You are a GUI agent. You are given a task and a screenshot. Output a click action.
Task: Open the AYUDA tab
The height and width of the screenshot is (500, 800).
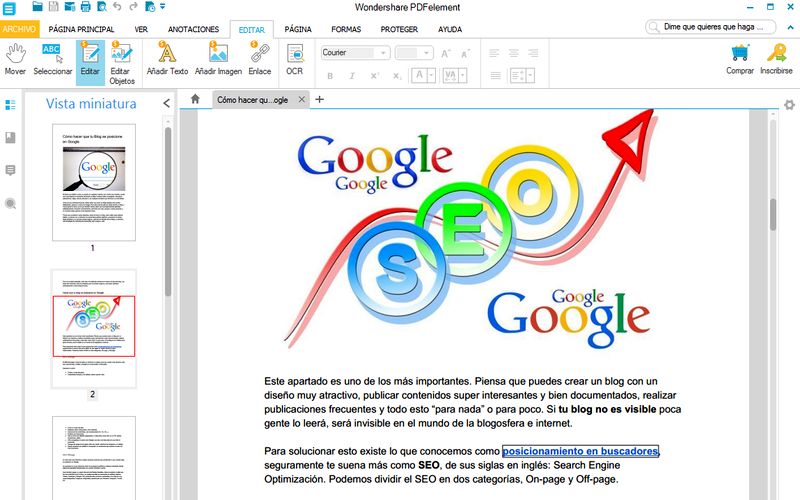[x=449, y=29]
